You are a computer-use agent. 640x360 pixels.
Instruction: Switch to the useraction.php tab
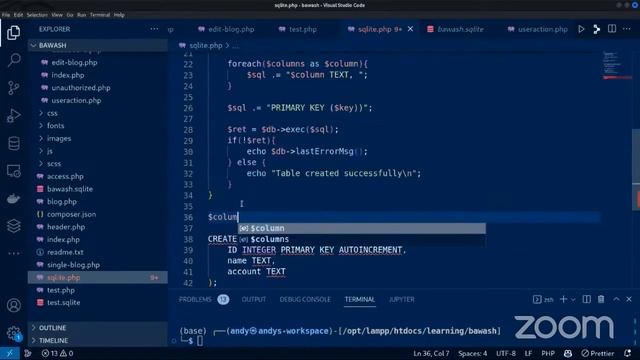click(538, 29)
